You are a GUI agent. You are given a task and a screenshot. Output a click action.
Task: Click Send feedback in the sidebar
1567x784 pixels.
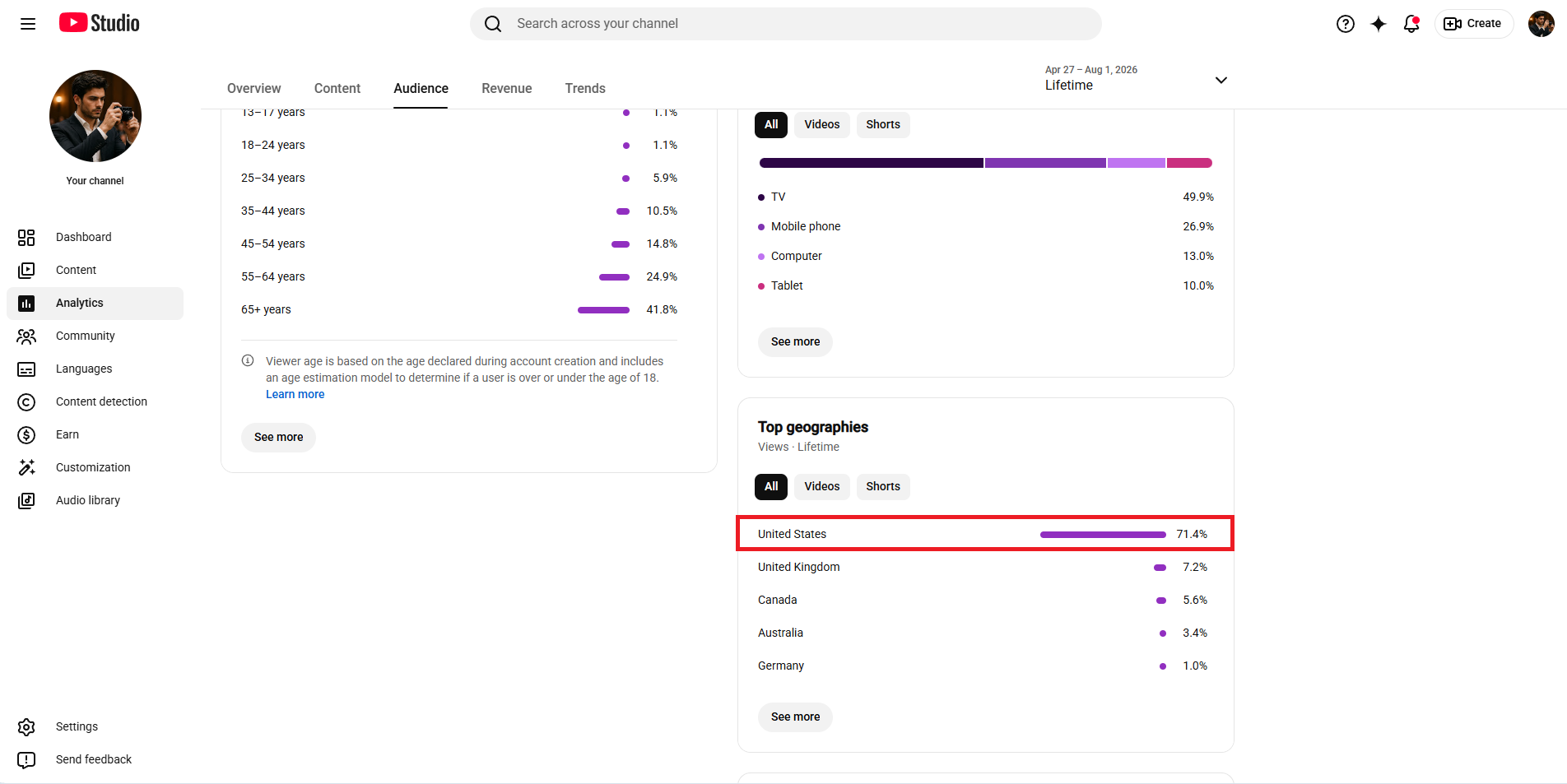[95, 760]
